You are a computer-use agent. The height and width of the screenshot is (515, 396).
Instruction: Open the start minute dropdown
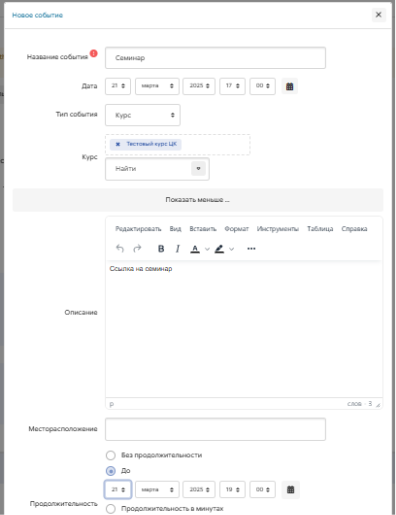point(263,86)
